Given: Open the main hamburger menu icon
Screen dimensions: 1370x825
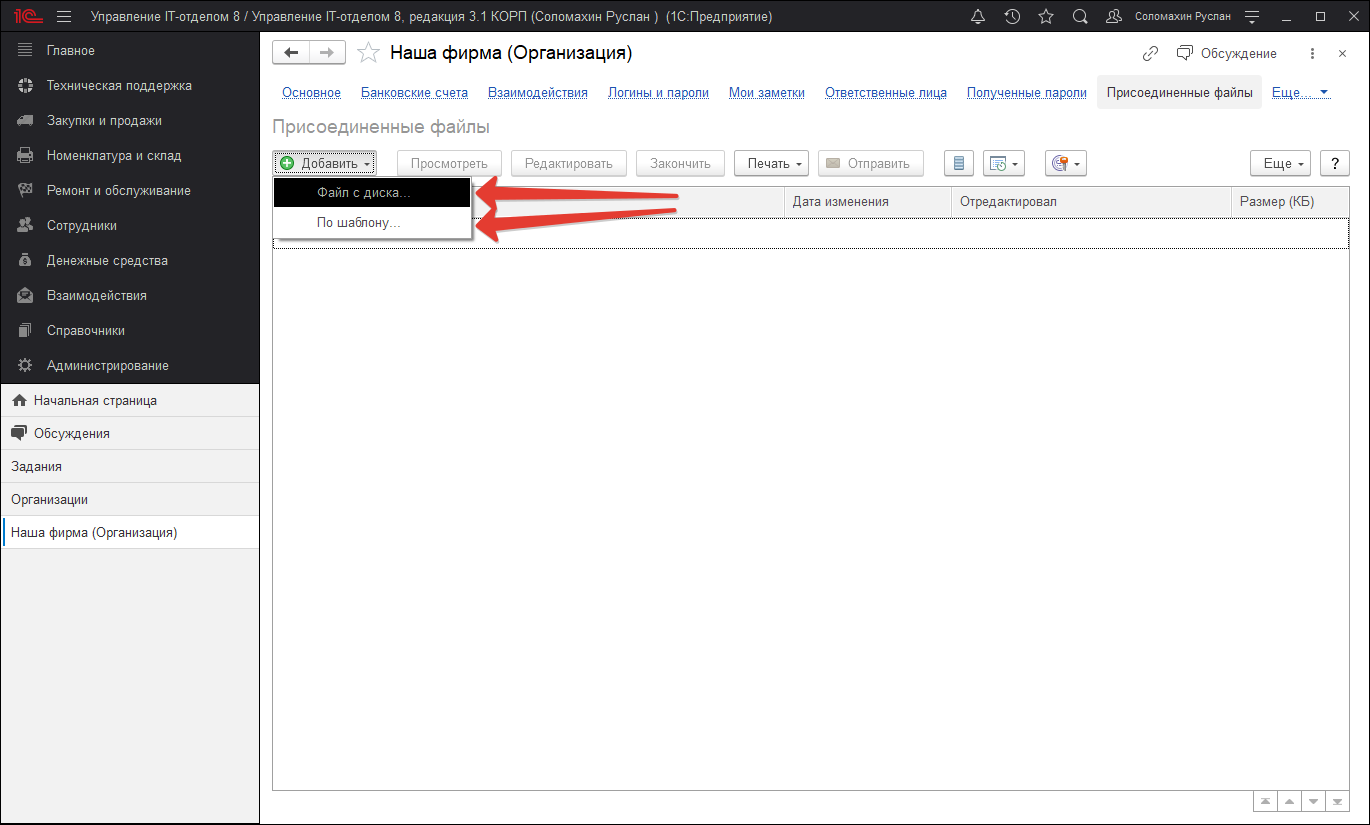Looking at the screenshot, I should 64,17.
